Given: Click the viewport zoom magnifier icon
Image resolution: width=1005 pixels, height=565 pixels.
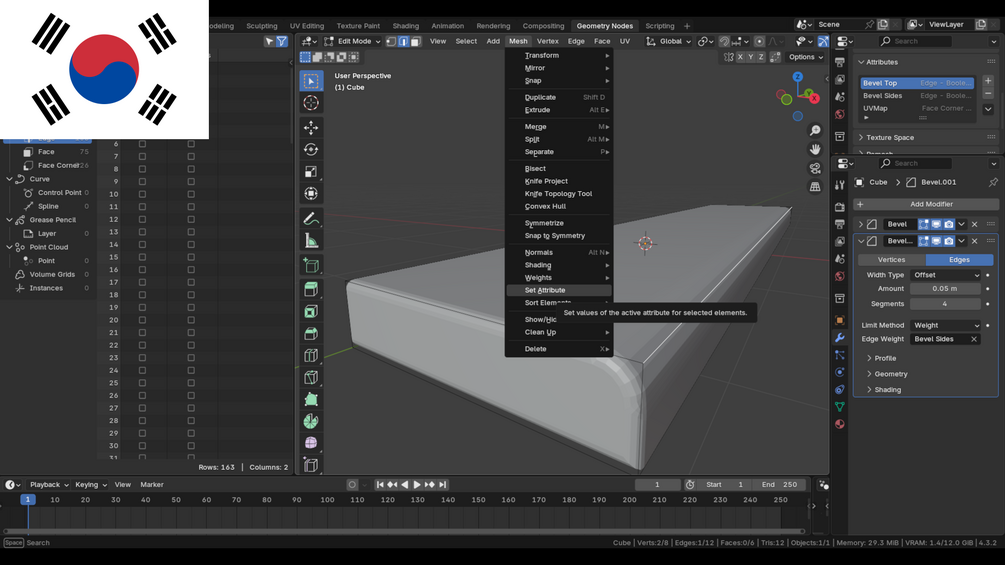Looking at the screenshot, I should click(x=815, y=131).
